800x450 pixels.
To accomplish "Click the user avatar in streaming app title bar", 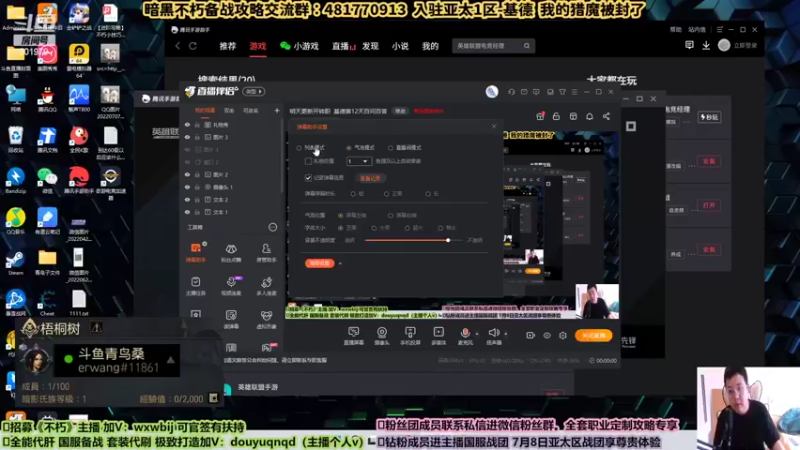I will [x=491, y=92].
